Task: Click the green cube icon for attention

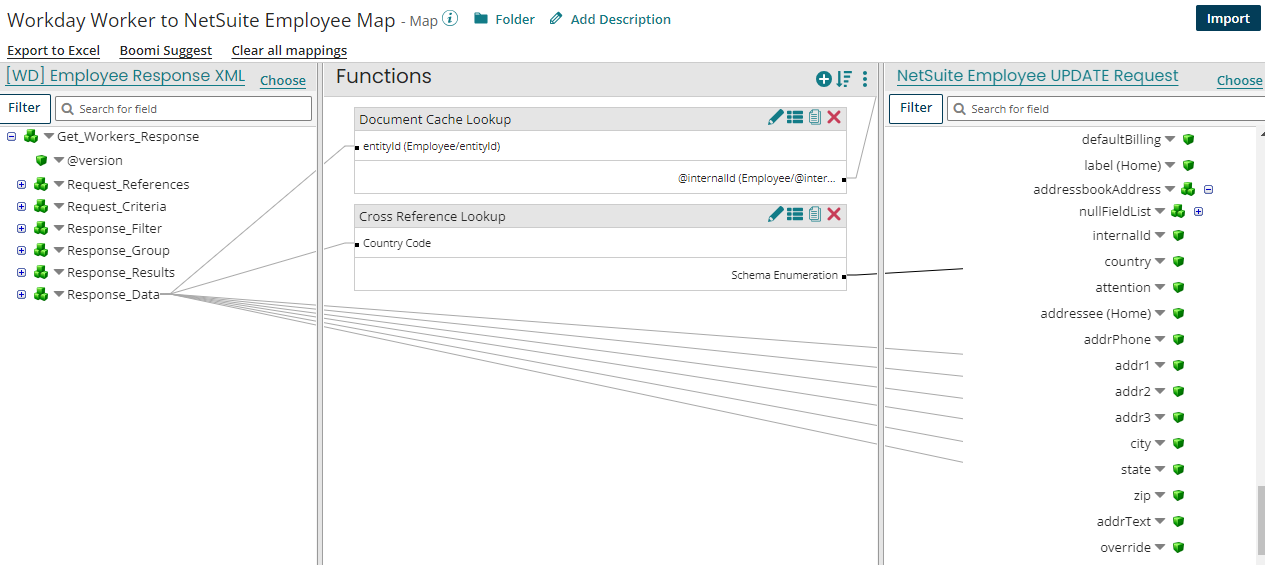Action: point(1178,287)
